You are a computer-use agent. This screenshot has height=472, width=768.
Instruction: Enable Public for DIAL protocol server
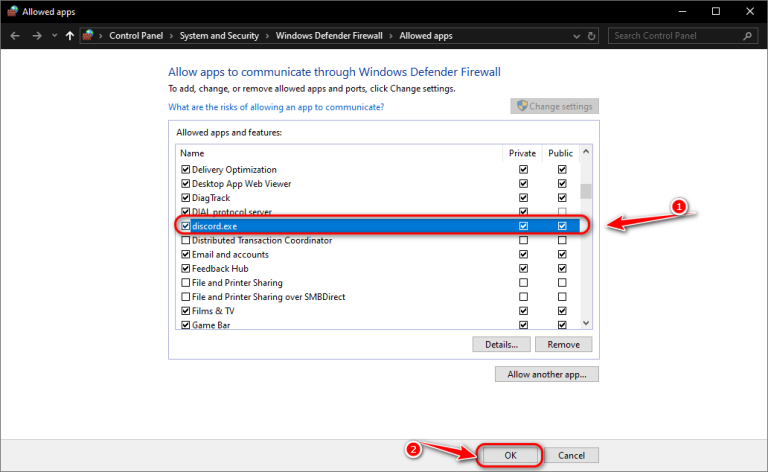tap(562, 212)
